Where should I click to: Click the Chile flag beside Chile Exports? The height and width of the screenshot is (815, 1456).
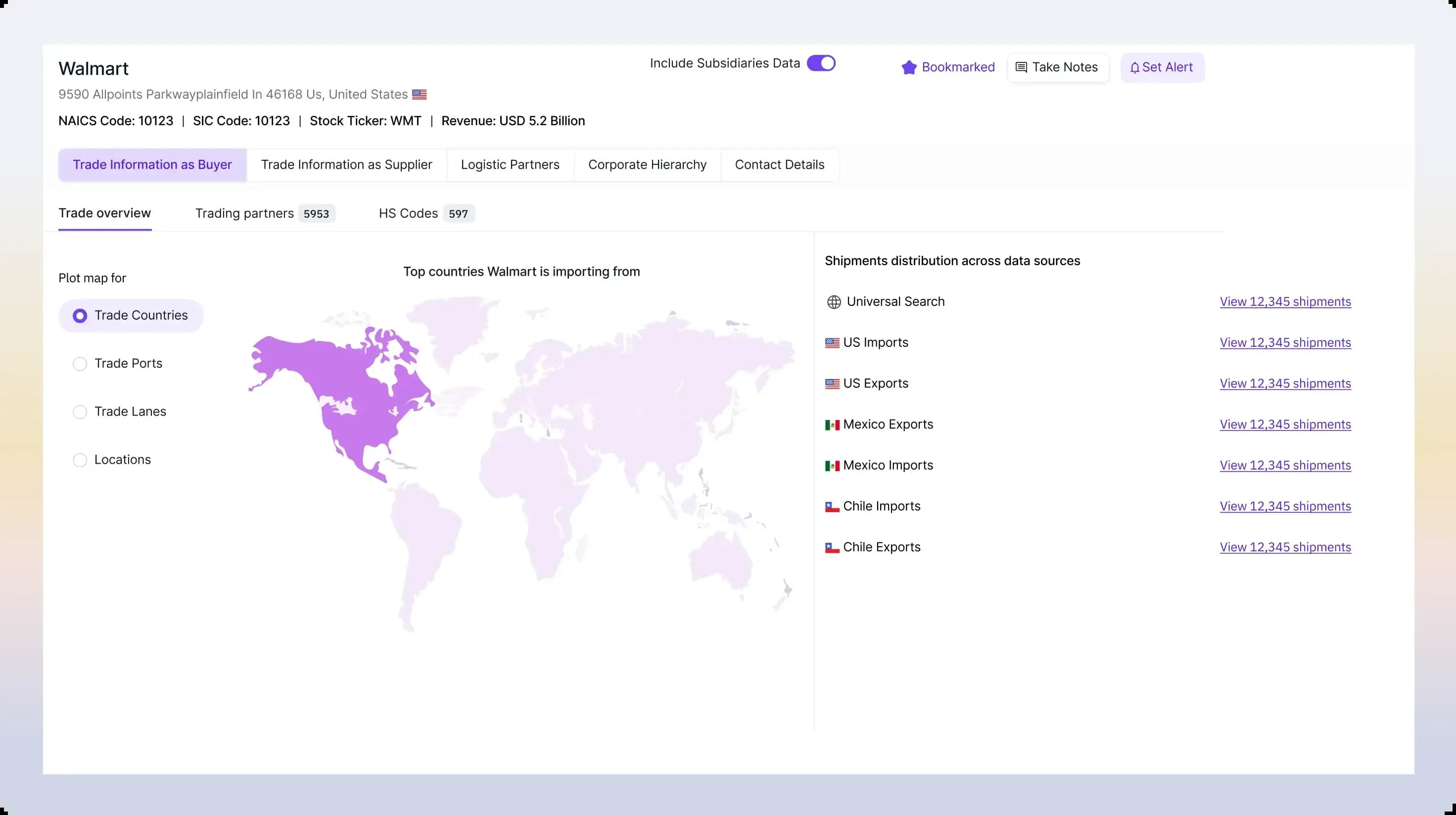[x=832, y=547]
